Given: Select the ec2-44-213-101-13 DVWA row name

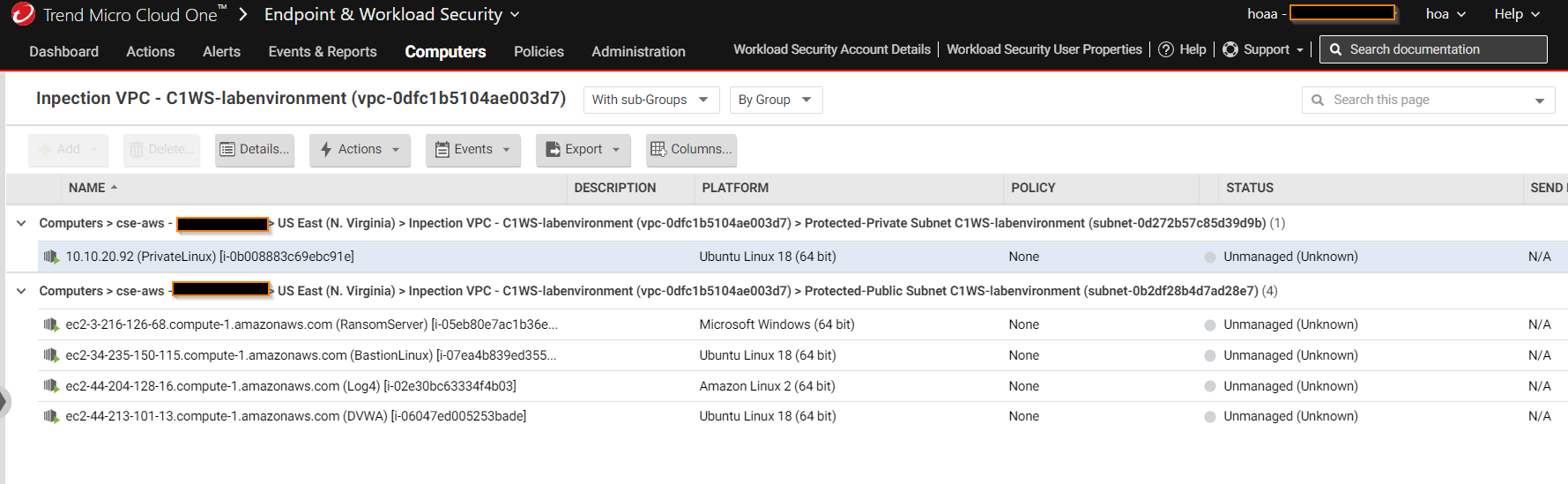Looking at the screenshot, I should click(x=296, y=416).
